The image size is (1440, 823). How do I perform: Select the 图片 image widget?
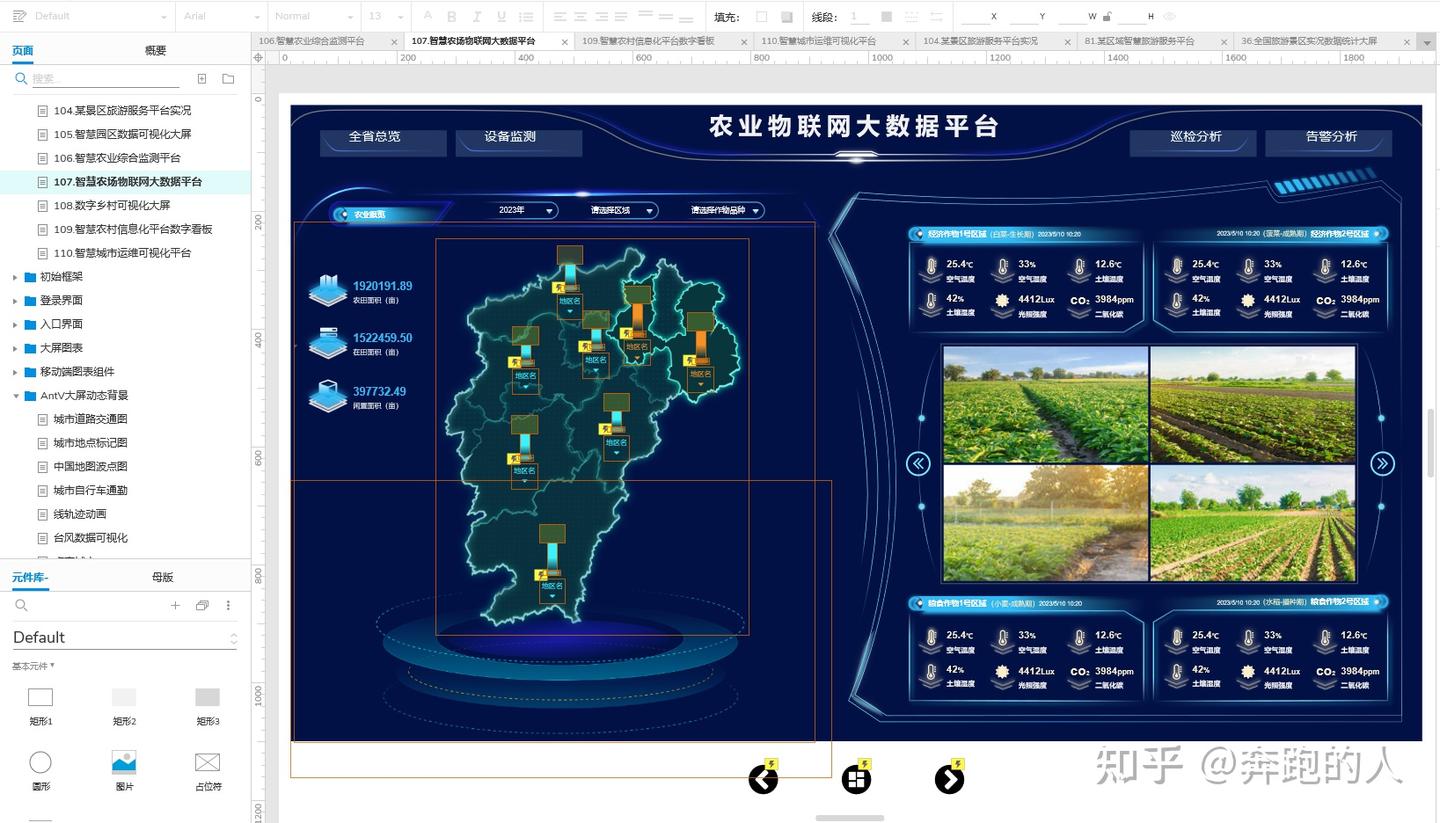point(124,764)
